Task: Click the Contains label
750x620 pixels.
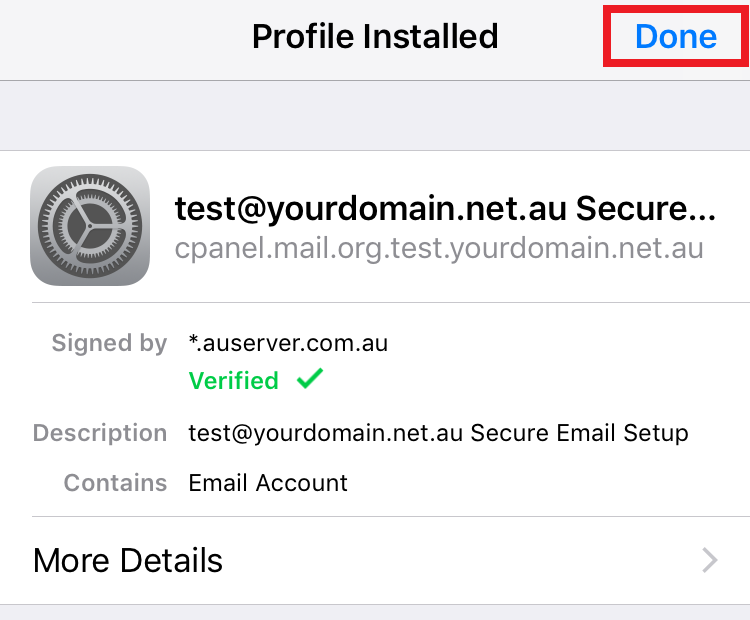Action: coord(115,483)
